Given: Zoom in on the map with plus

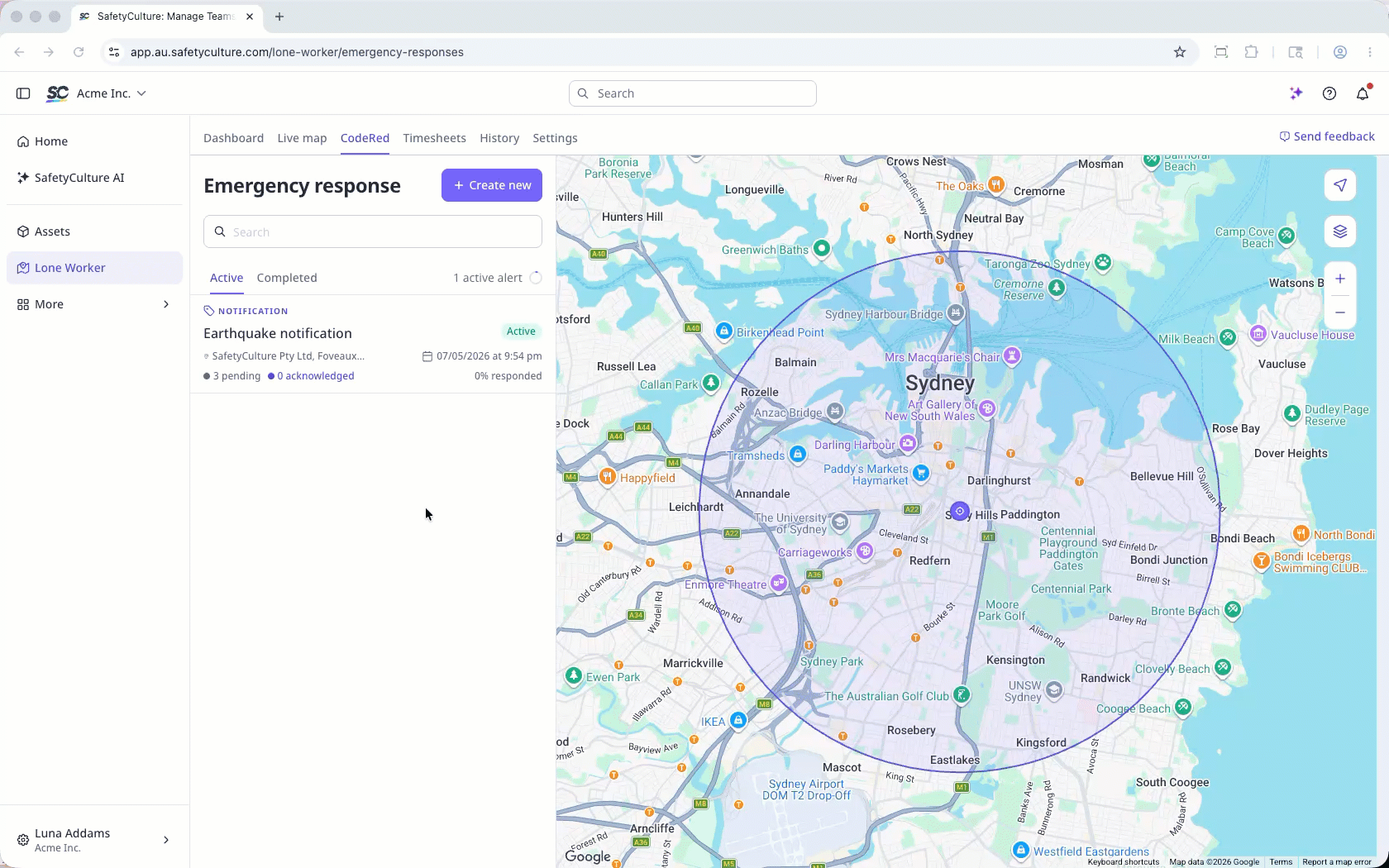Looking at the screenshot, I should (x=1340, y=279).
